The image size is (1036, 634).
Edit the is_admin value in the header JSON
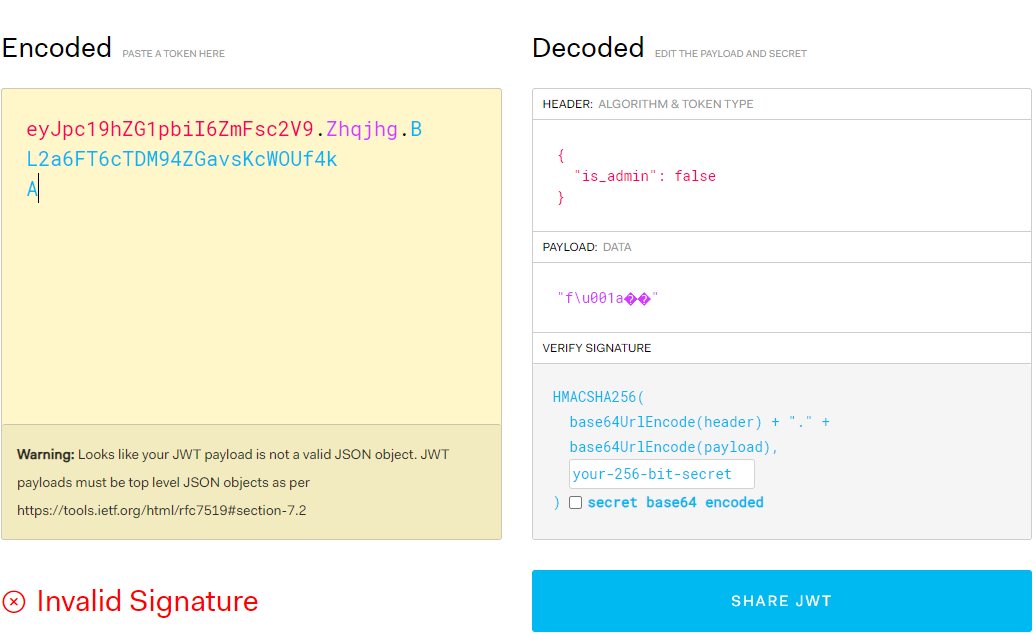694,176
